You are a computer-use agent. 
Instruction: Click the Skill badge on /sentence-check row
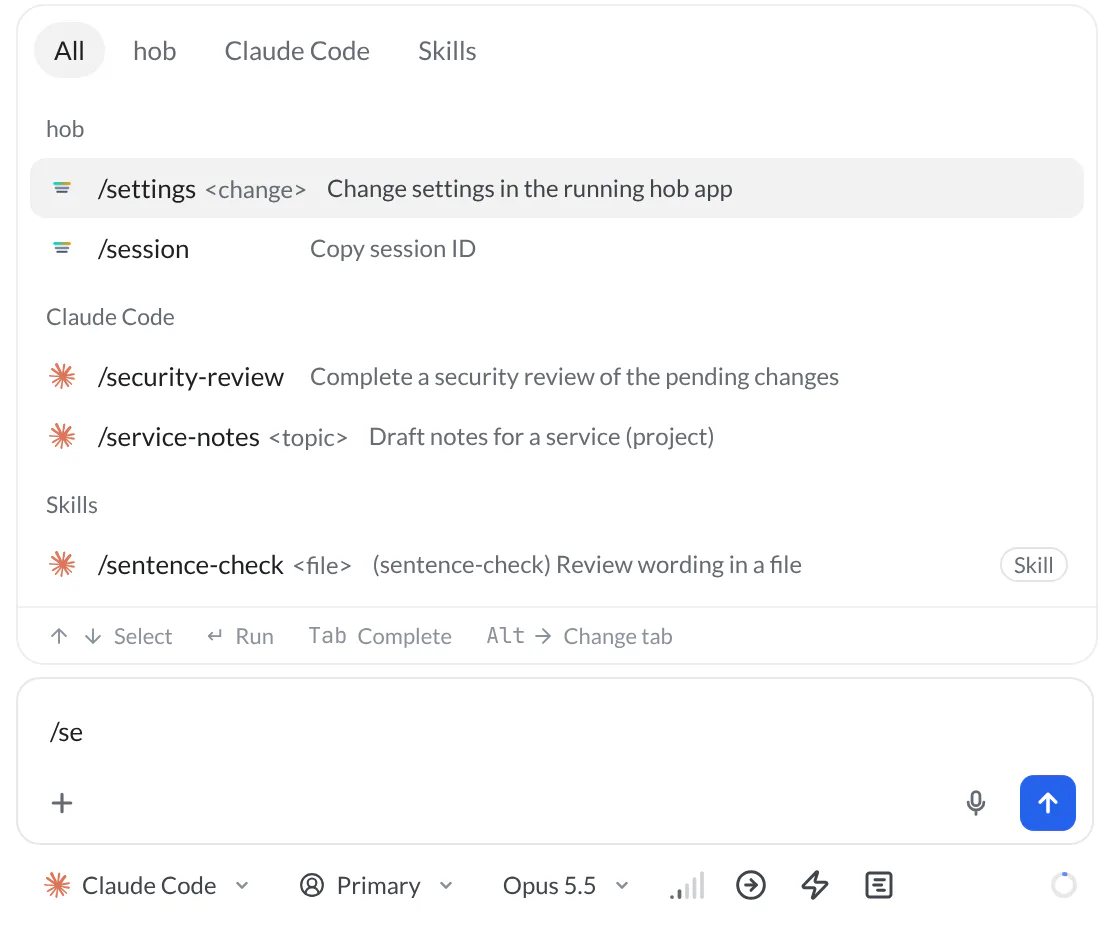[x=1033, y=565]
